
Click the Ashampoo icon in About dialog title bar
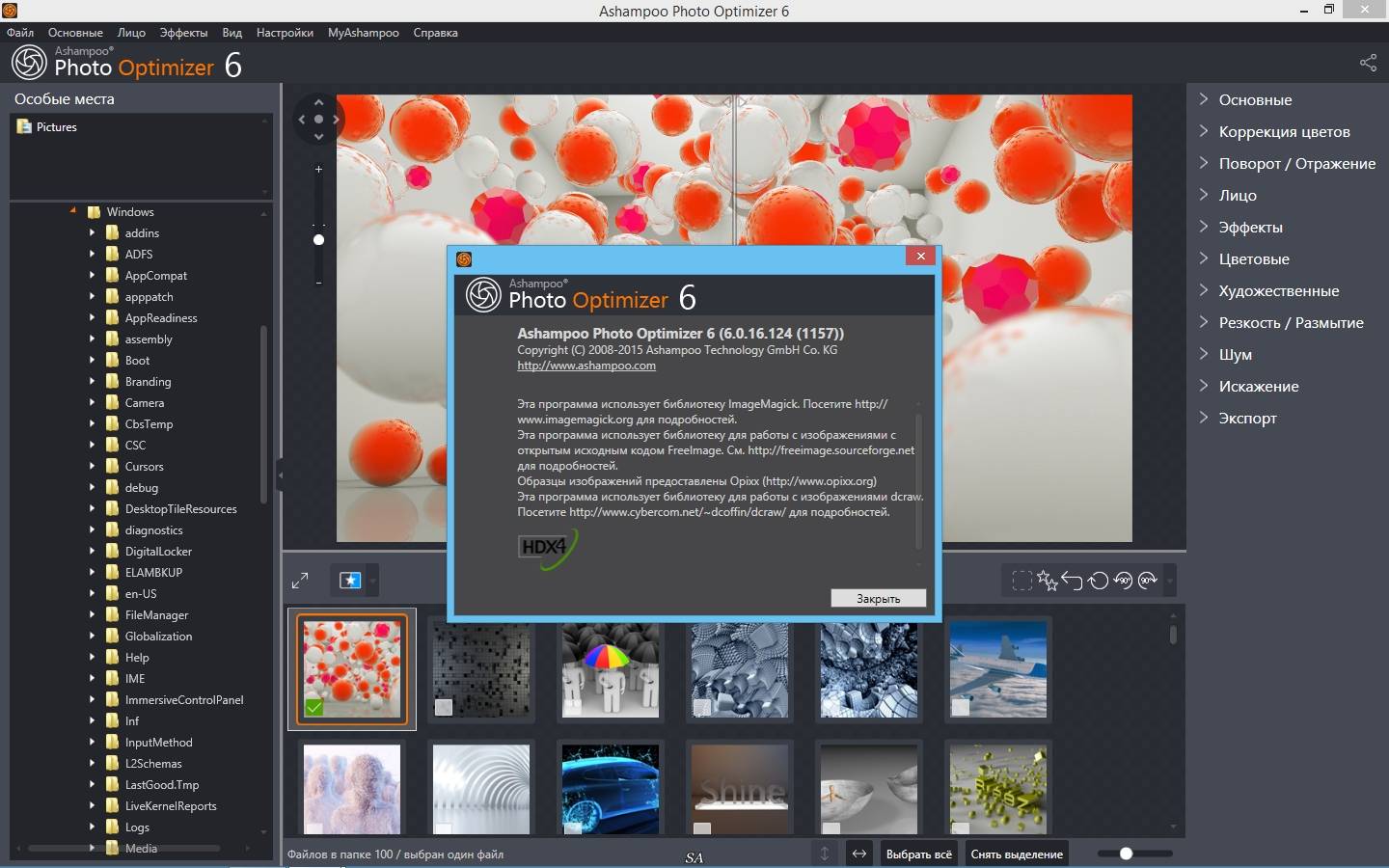tap(464, 258)
